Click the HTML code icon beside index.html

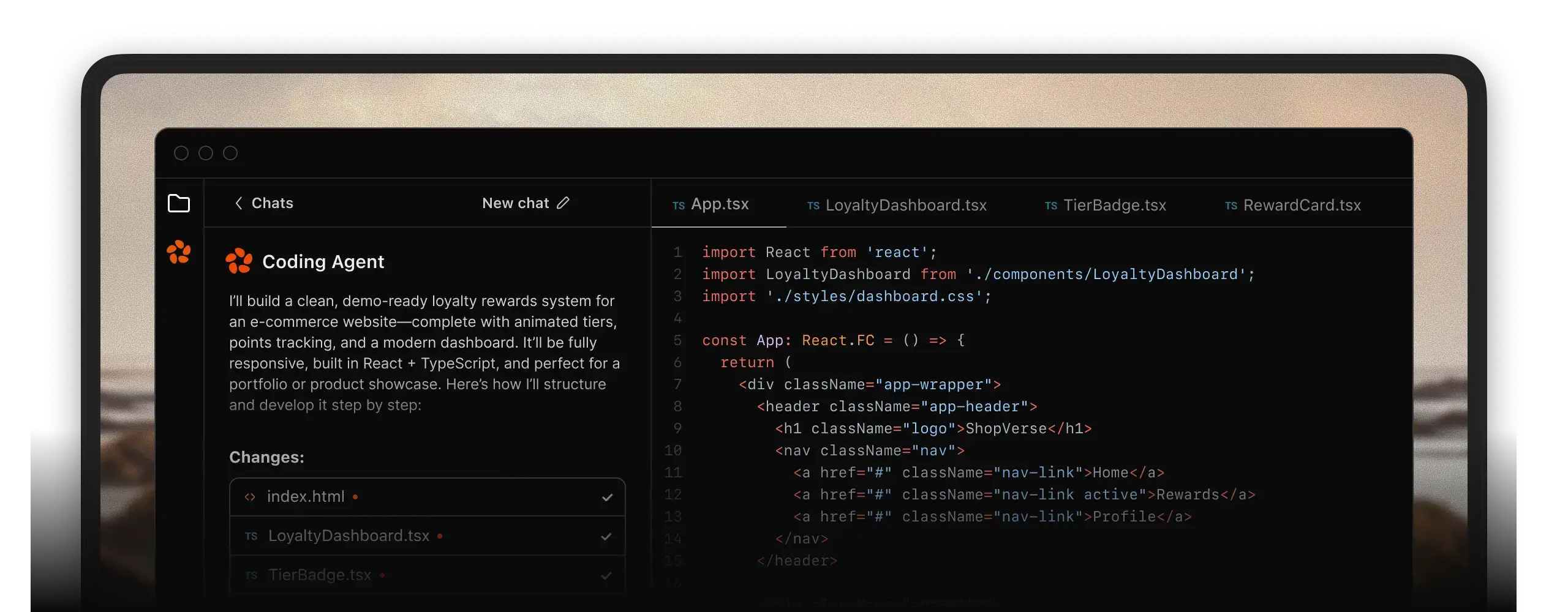[x=250, y=497]
